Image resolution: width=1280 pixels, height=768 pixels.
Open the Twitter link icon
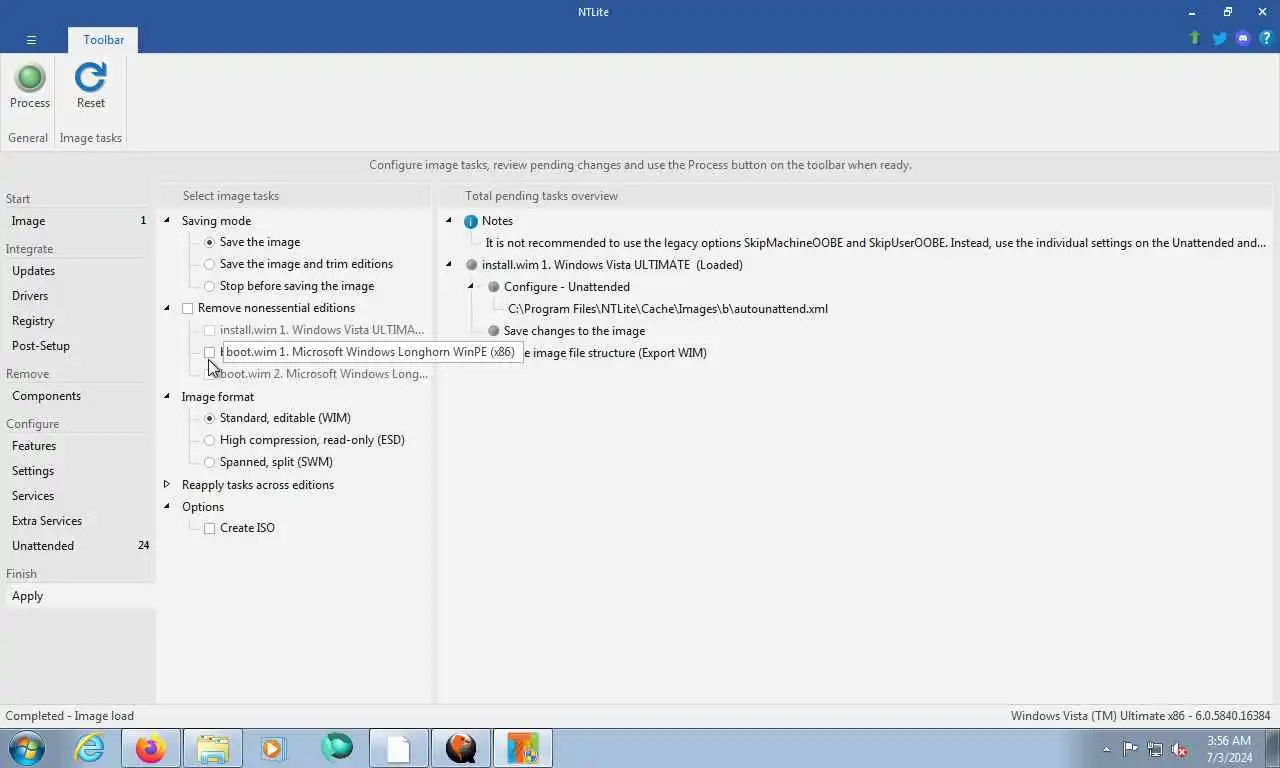[x=1219, y=38]
